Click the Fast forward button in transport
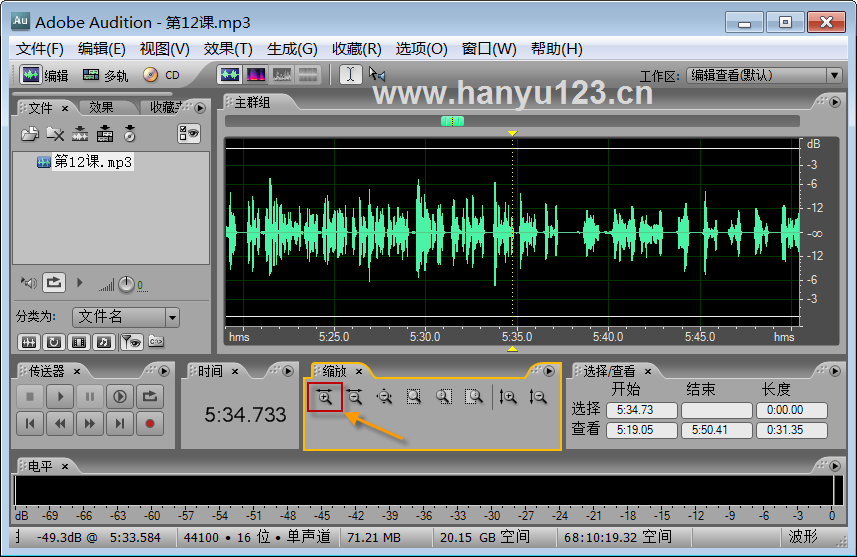Viewport: 857px width, 557px height. pos(90,424)
